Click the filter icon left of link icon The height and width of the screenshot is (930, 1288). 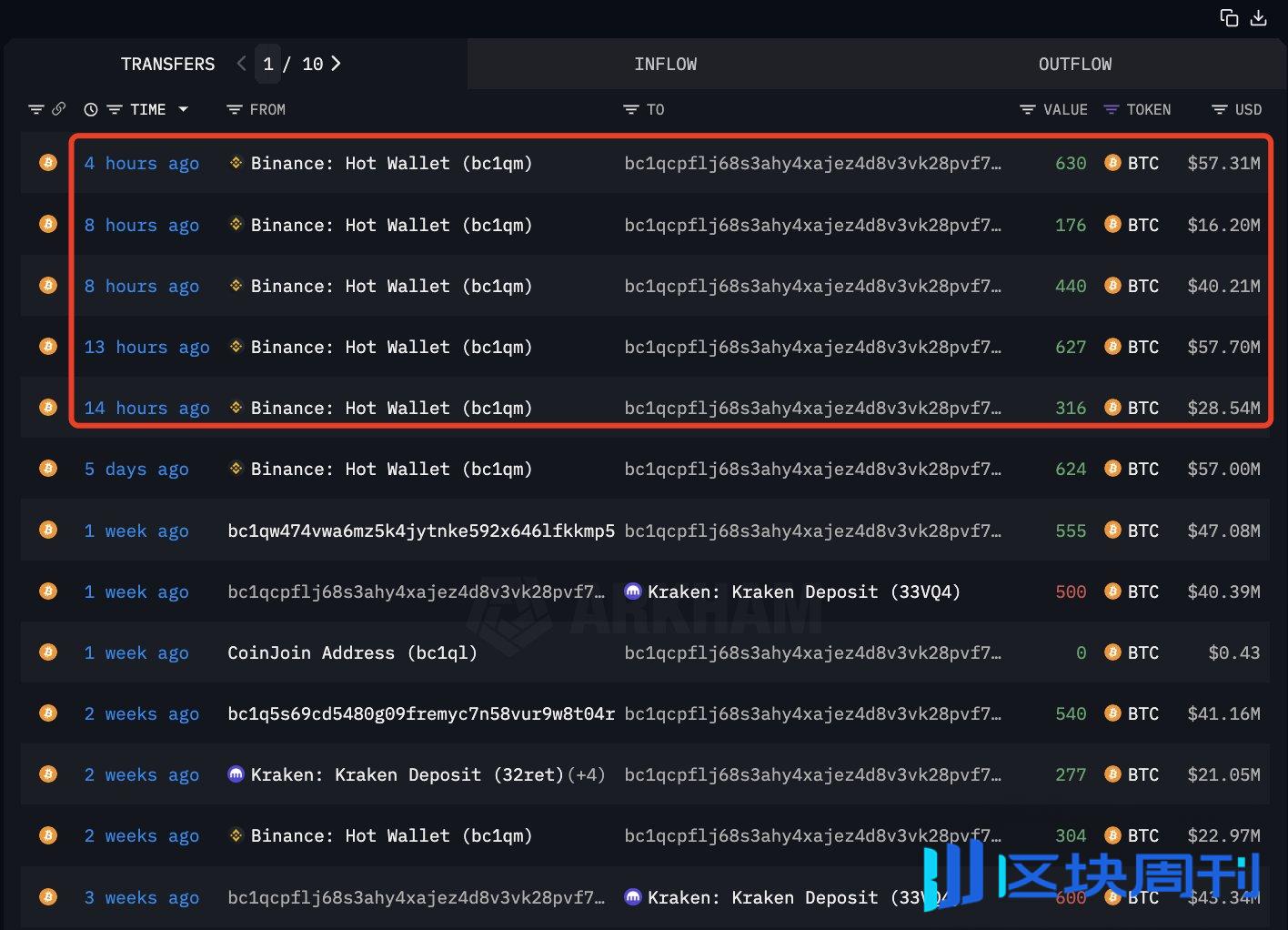[x=36, y=110]
